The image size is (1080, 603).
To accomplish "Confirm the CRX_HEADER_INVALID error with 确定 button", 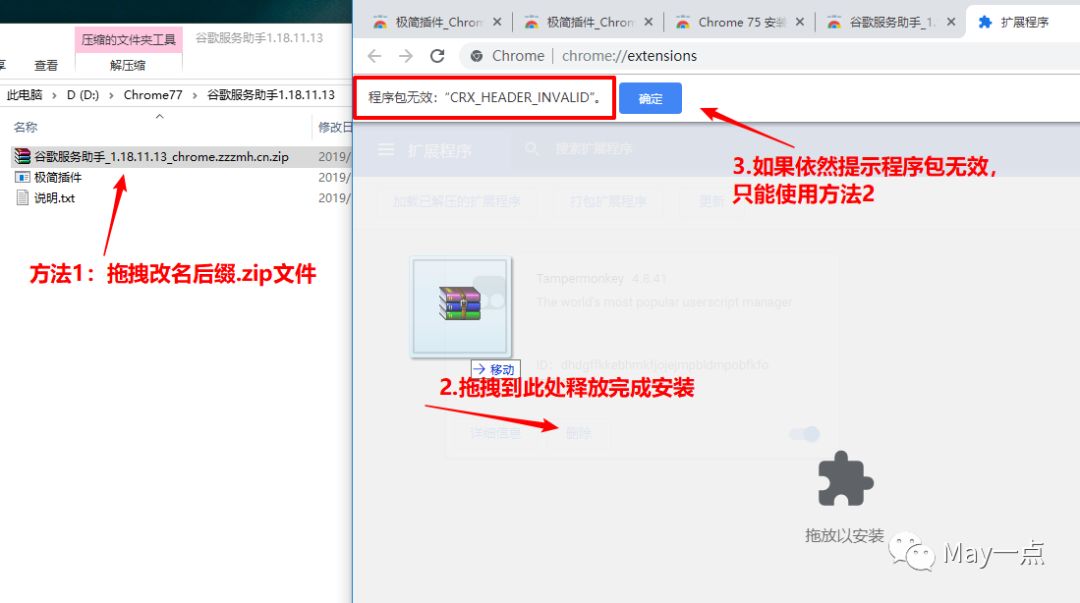I will [650, 99].
